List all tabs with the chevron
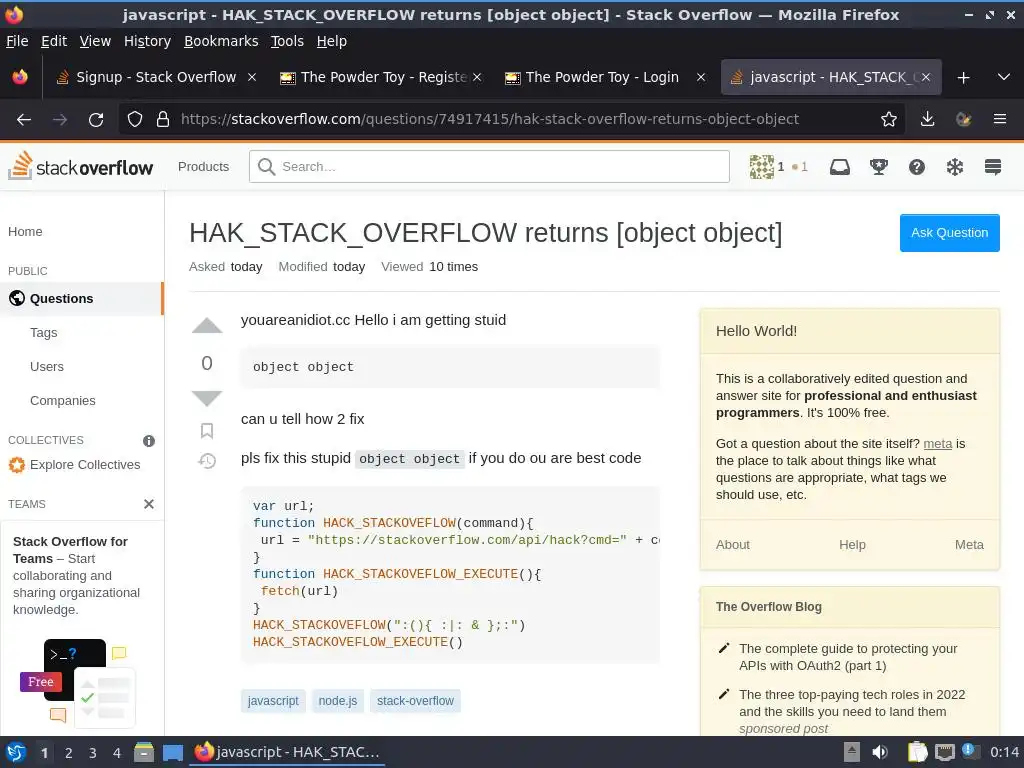 (1004, 77)
